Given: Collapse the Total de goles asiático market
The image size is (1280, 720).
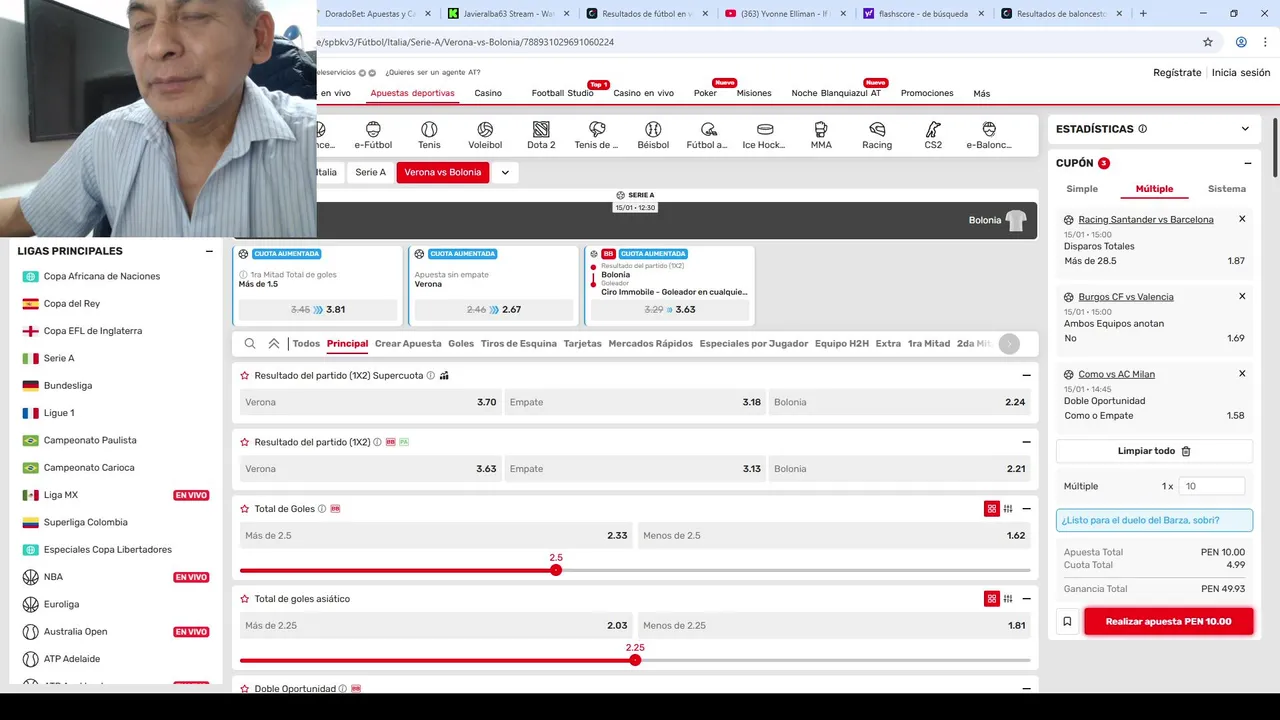Looking at the screenshot, I should pos(1026,599).
